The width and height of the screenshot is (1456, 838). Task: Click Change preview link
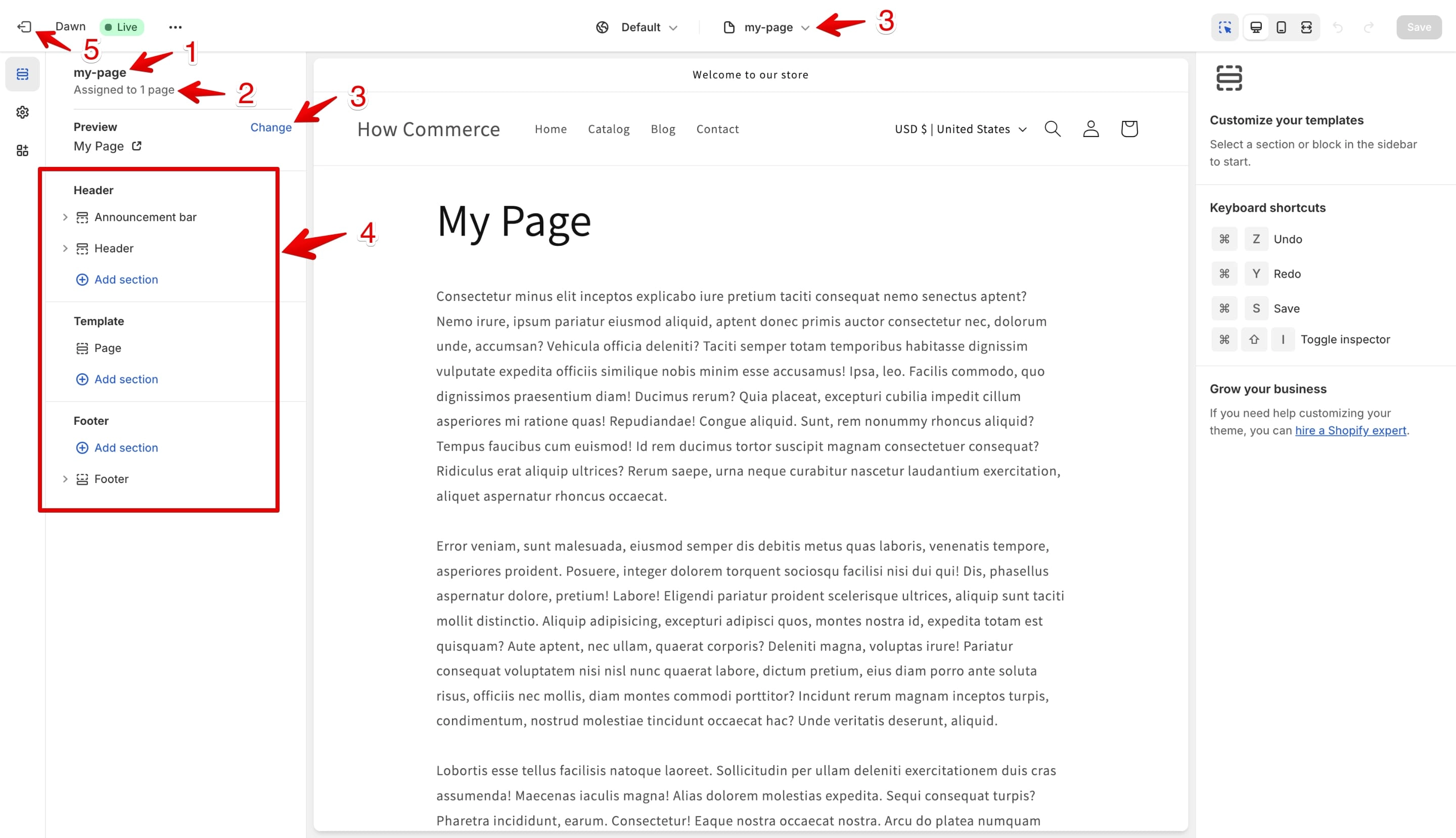point(271,127)
